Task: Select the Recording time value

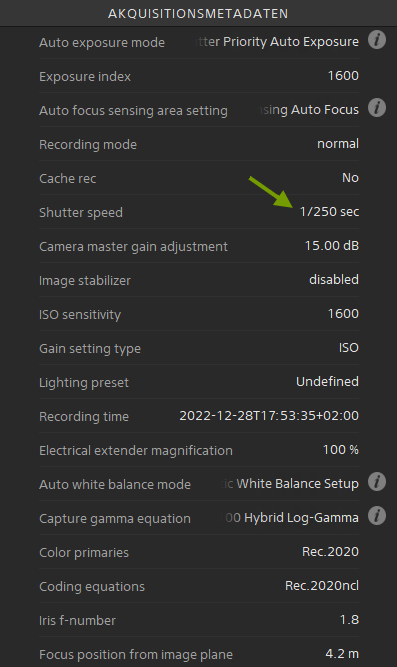Action: click(x=269, y=416)
